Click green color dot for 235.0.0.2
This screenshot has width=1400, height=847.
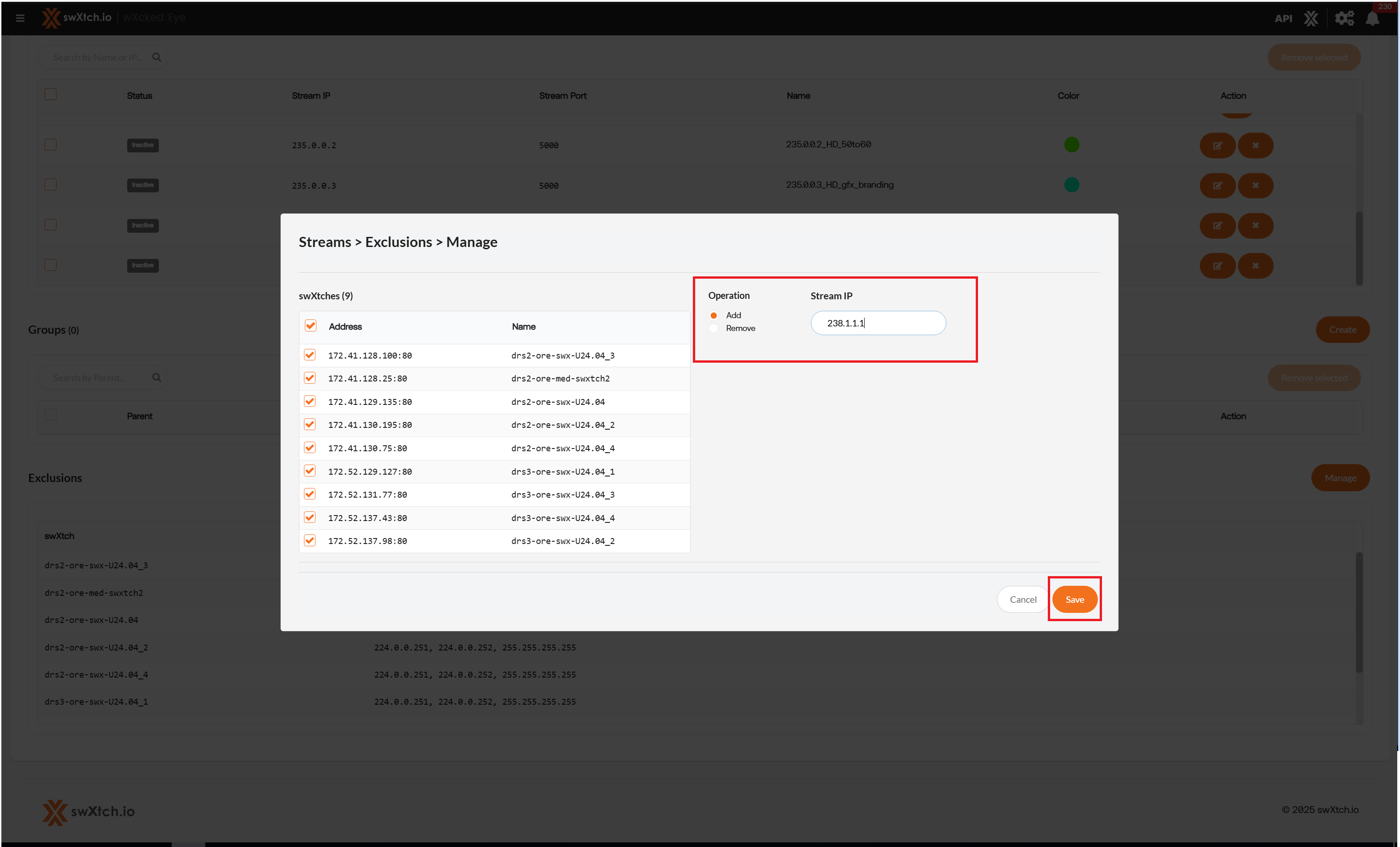coord(1071,145)
